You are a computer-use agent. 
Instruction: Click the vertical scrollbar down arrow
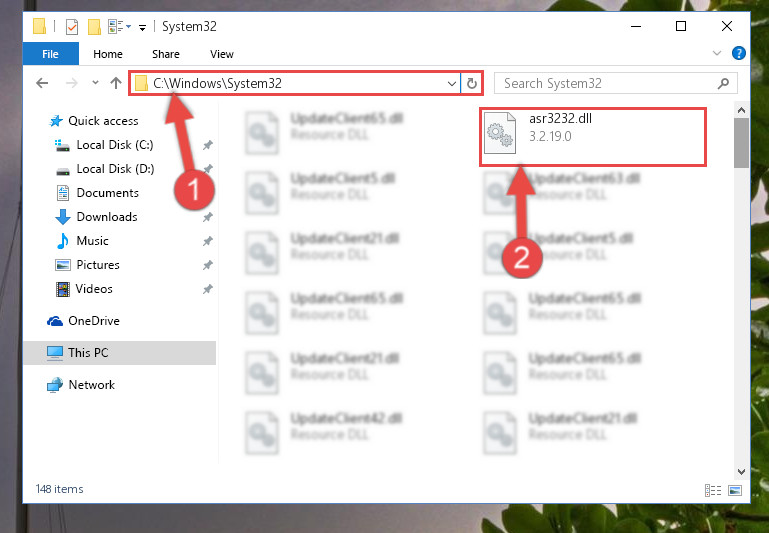coord(741,472)
